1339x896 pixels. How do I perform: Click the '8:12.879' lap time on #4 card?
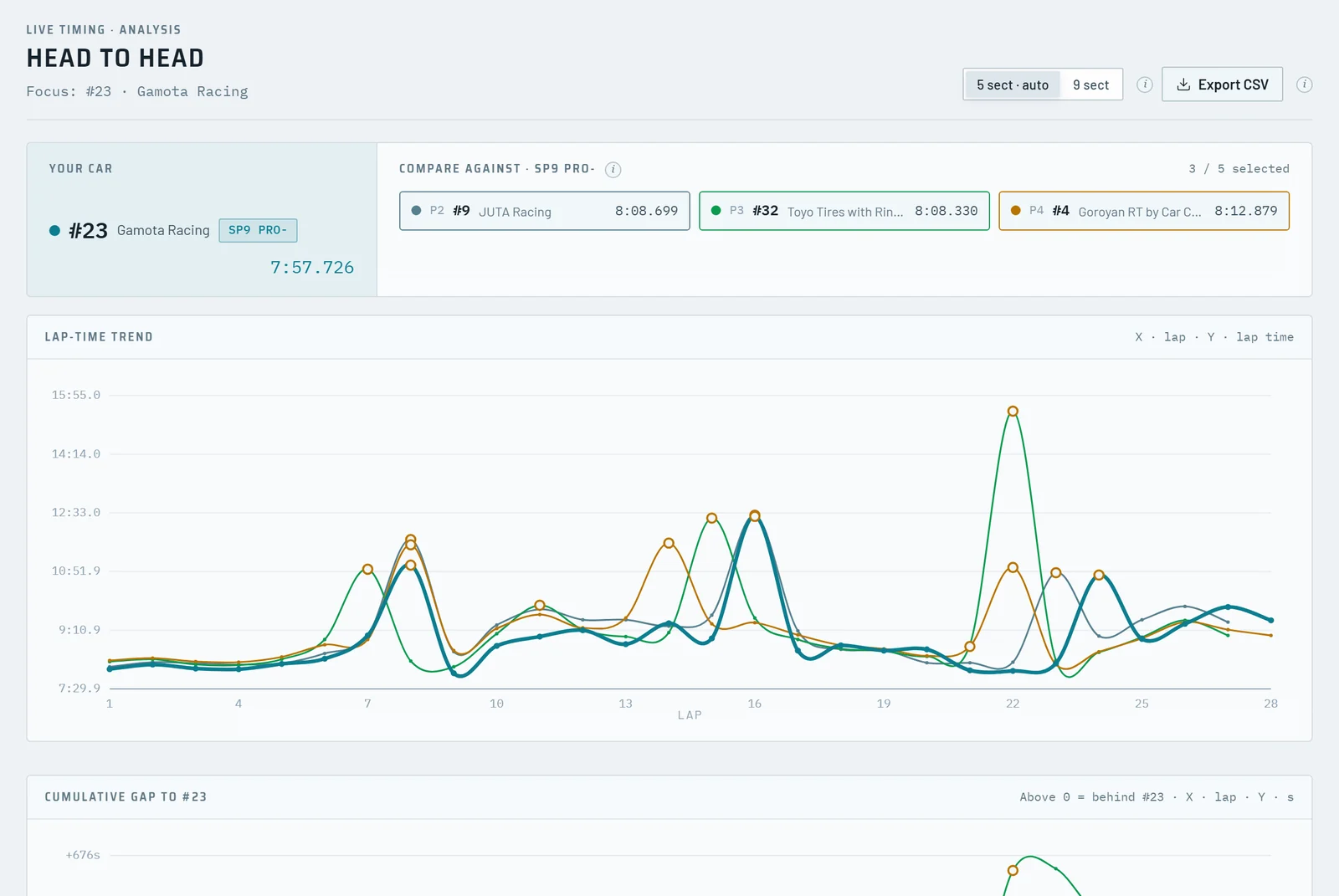[x=1245, y=211]
